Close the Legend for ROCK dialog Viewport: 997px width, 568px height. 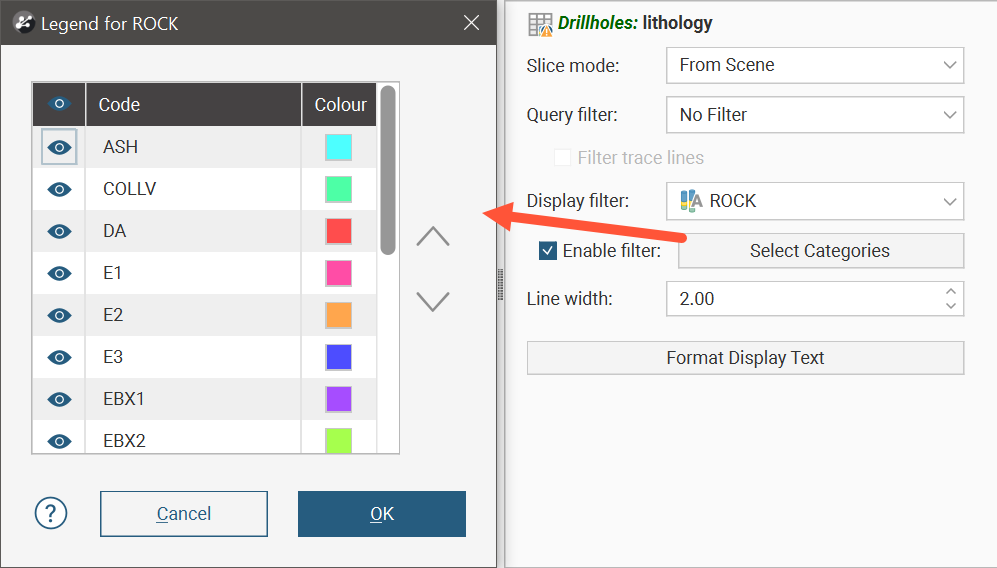click(471, 23)
